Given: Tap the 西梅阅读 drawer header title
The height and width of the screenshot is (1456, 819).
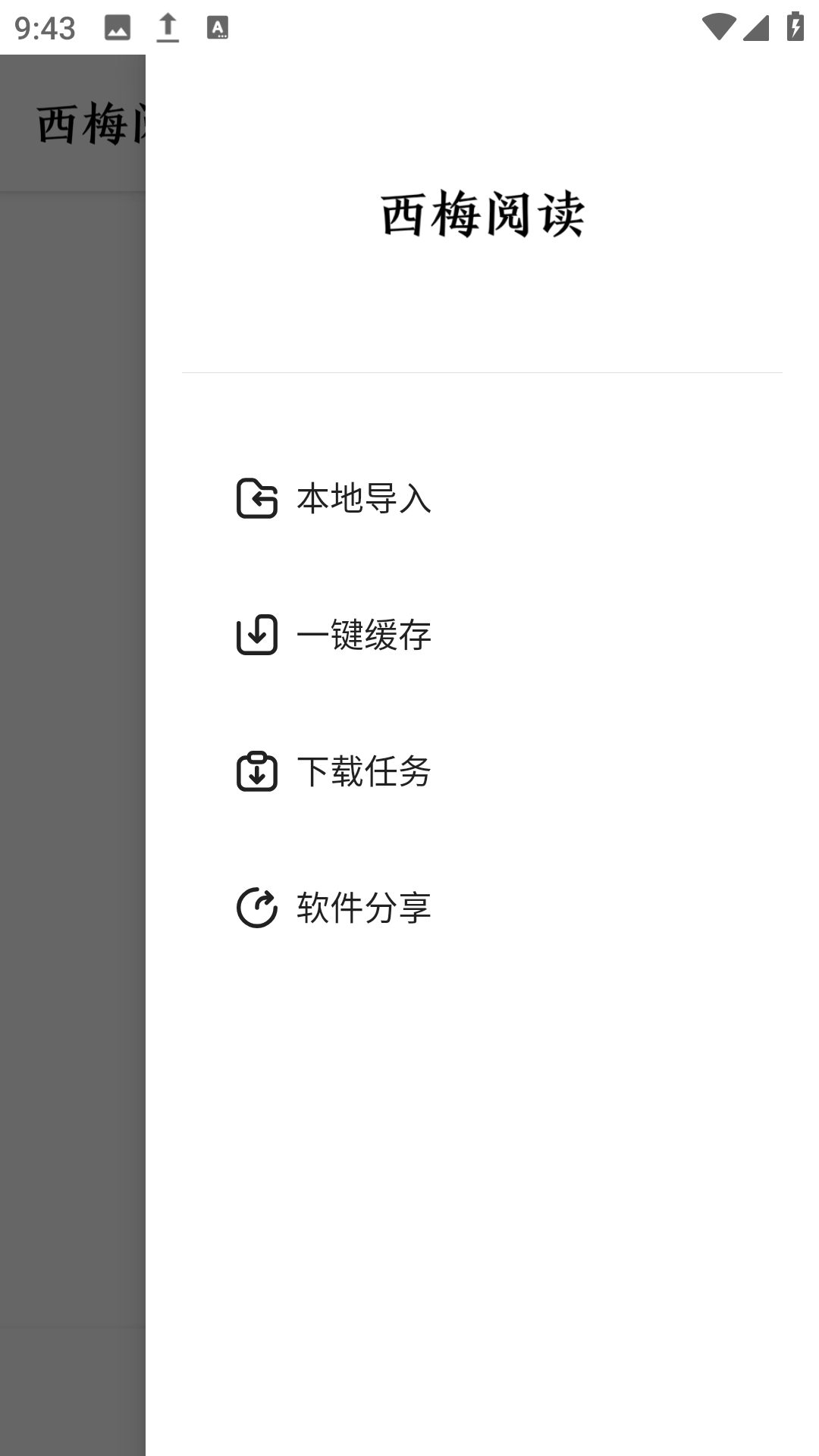Looking at the screenshot, I should (482, 215).
